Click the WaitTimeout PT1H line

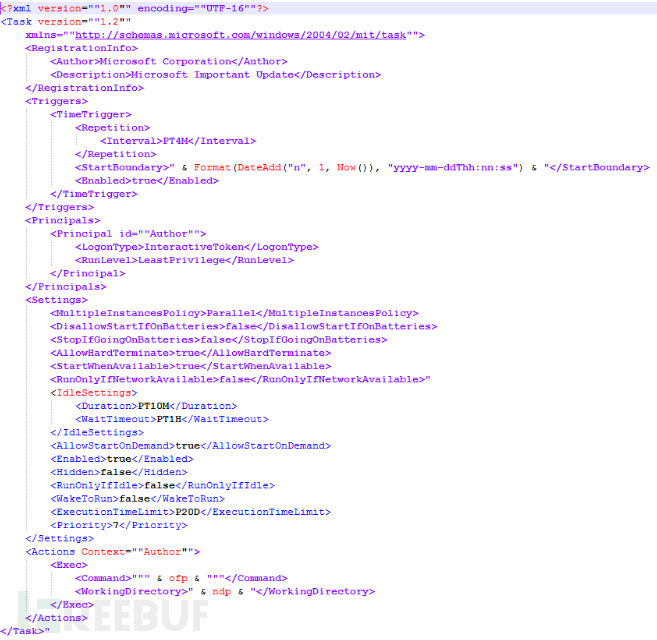click(x=172, y=420)
